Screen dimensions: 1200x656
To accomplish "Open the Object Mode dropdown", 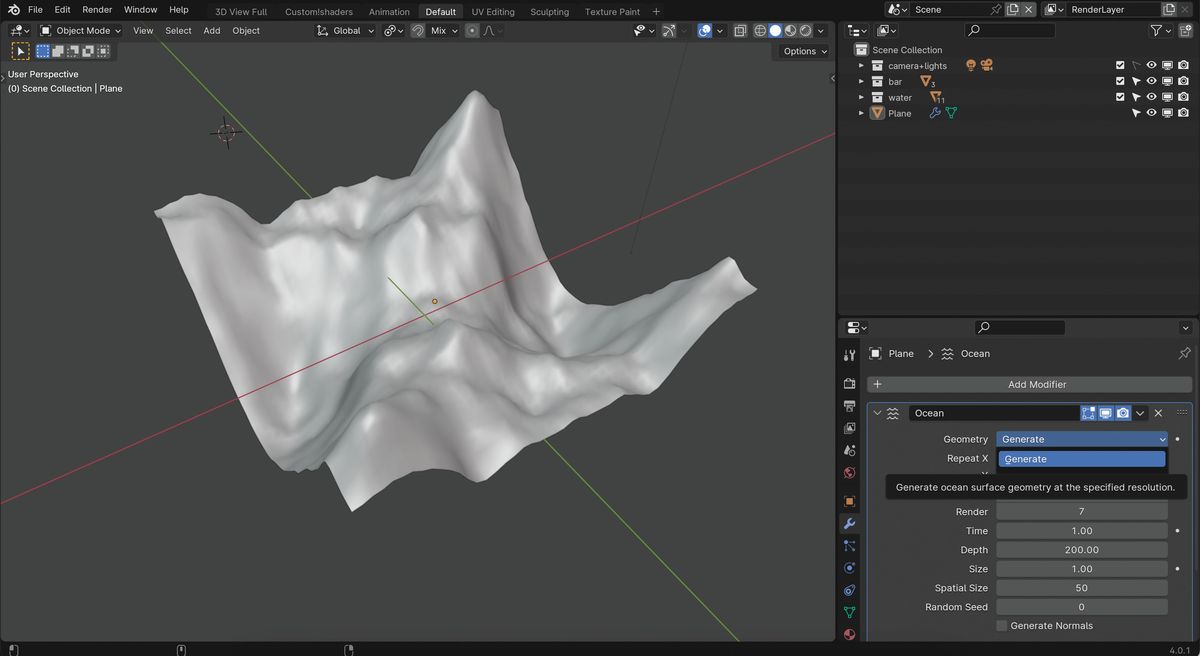I will pos(80,30).
